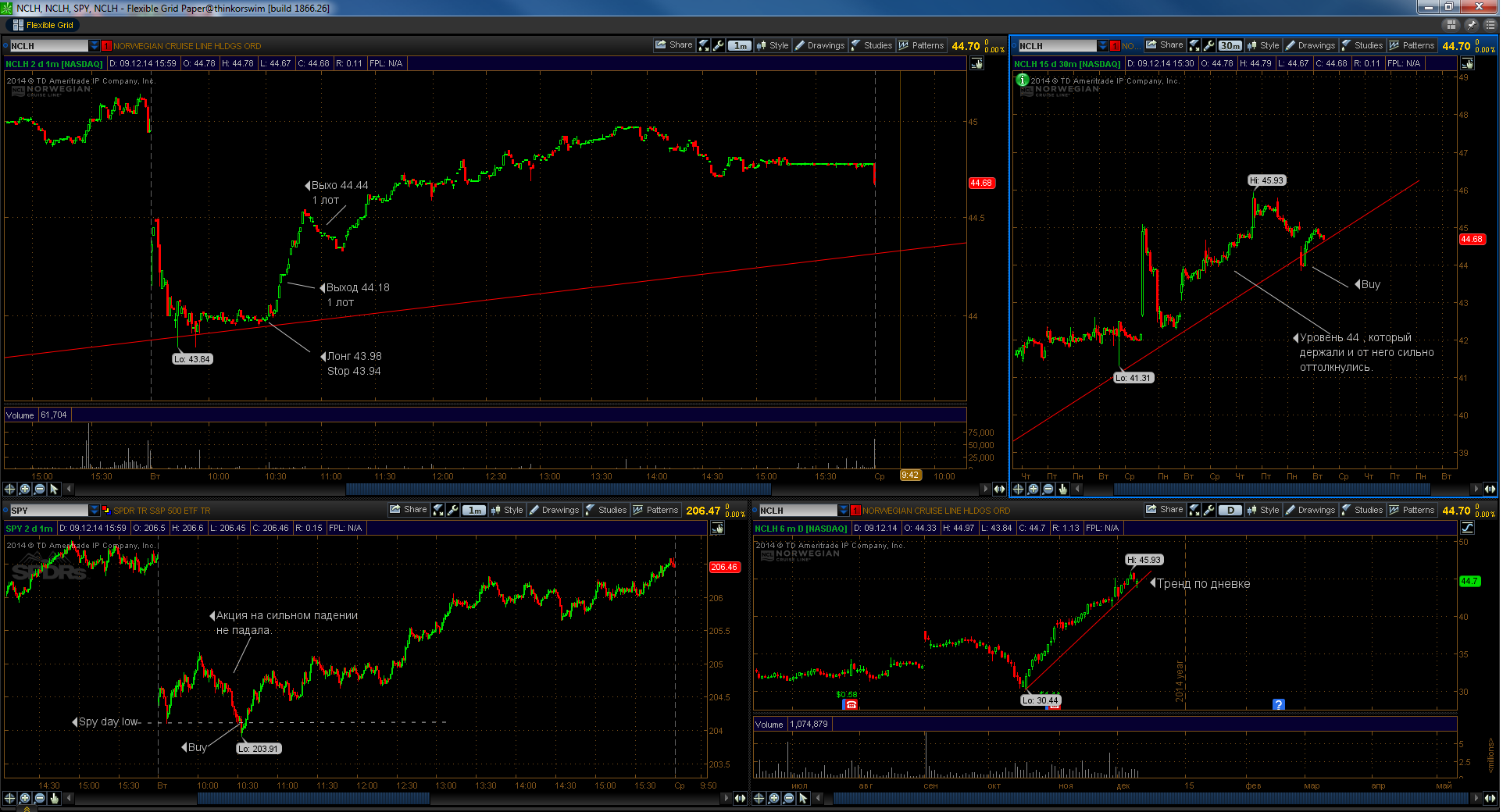The image size is (1503, 812).
Task: Click the time-axis scrollbar thumb under the top-left chart
Action: click(558, 489)
